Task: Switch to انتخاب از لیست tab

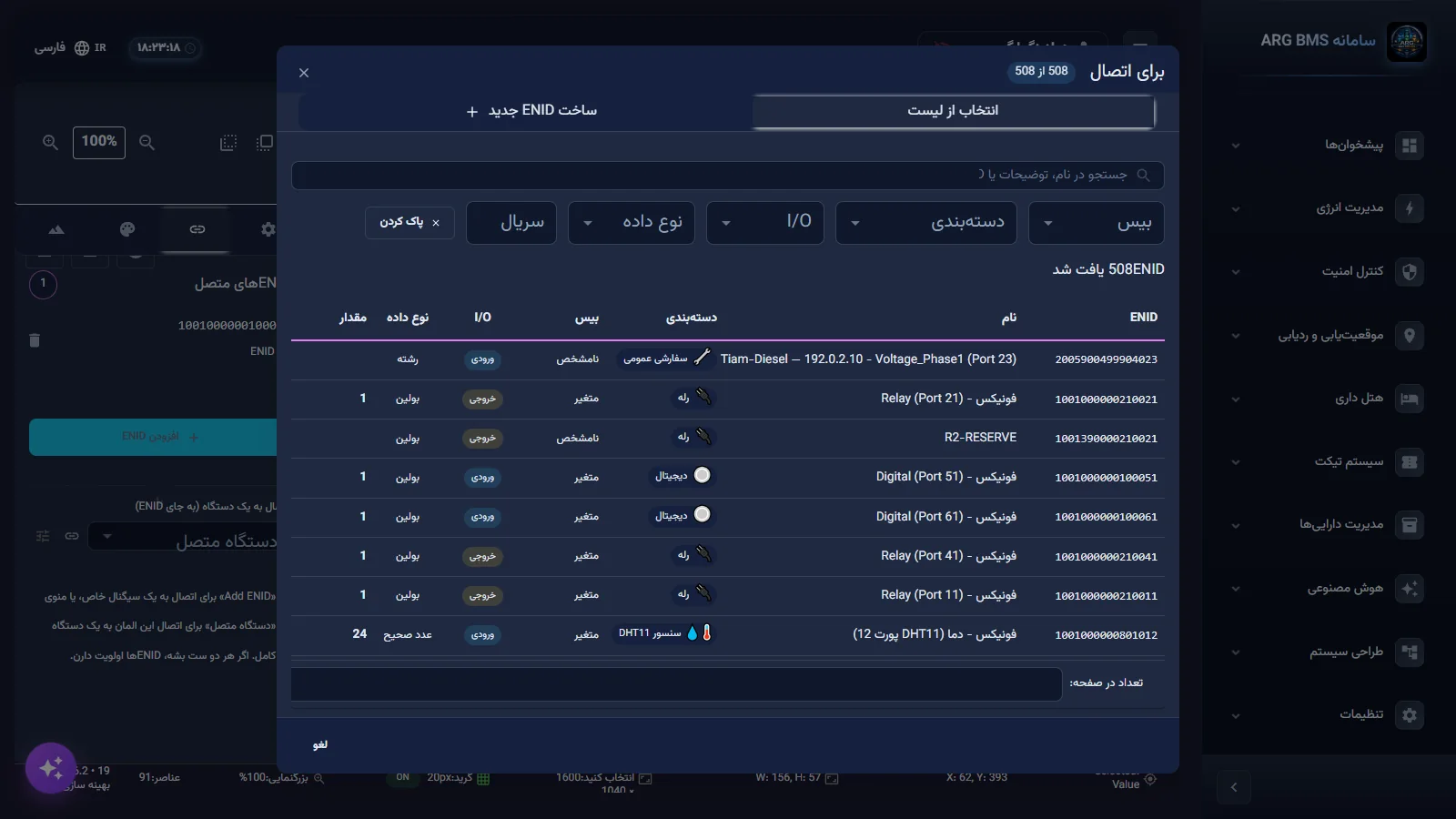Action: [x=953, y=111]
